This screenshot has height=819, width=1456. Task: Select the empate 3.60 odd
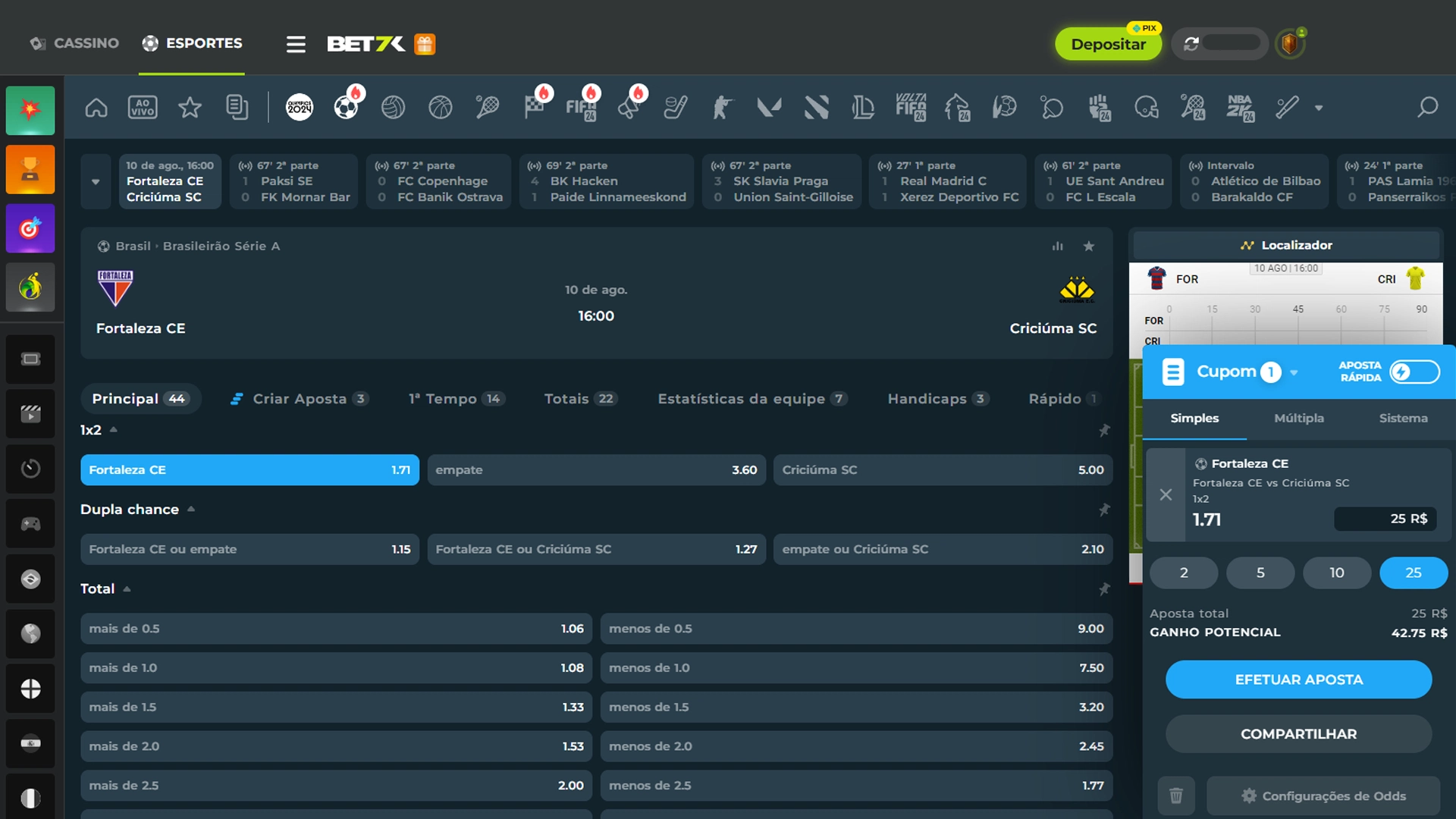click(x=596, y=469)
